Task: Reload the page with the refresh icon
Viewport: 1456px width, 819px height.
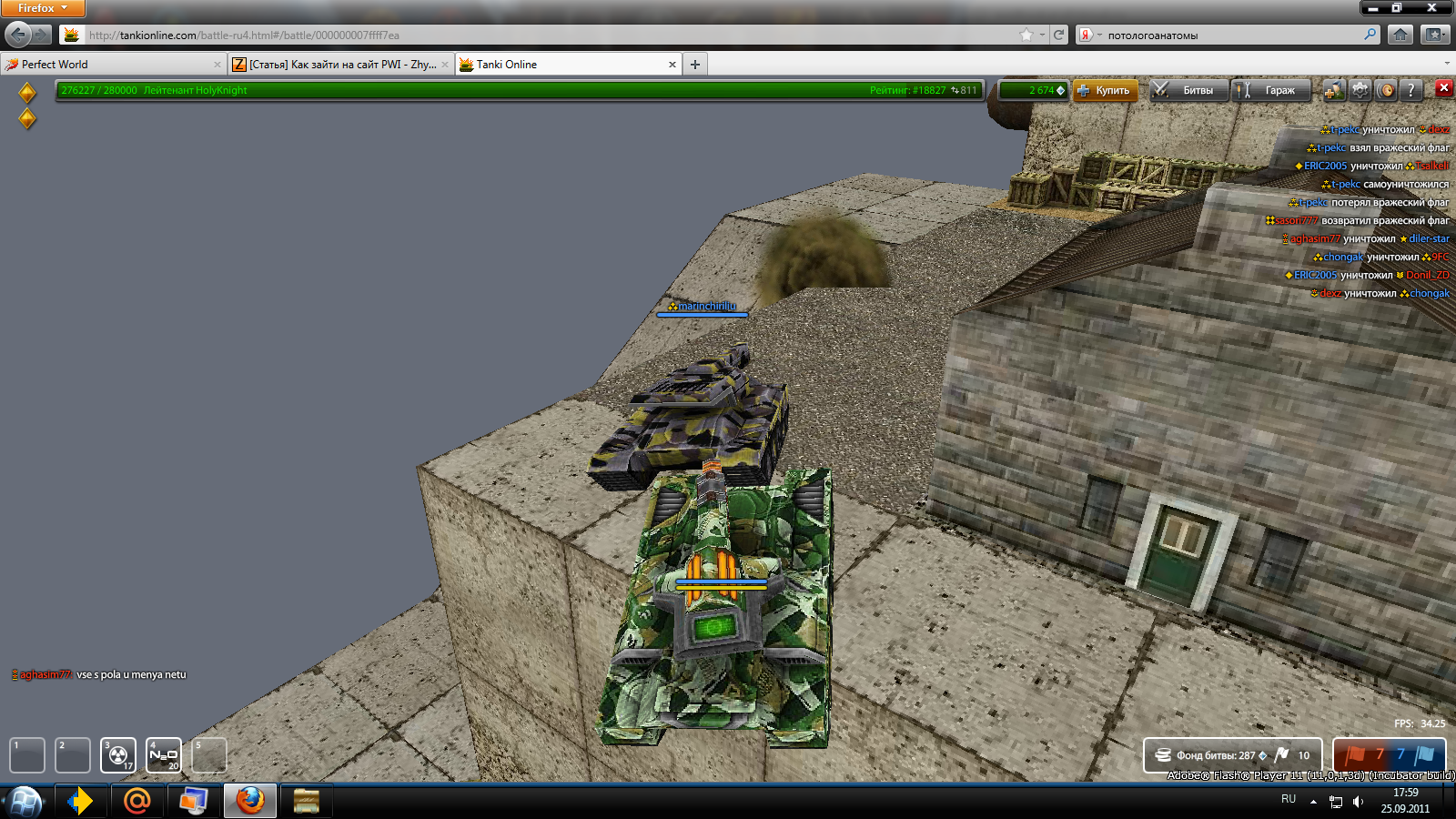Action: [x=1058, y=35]
